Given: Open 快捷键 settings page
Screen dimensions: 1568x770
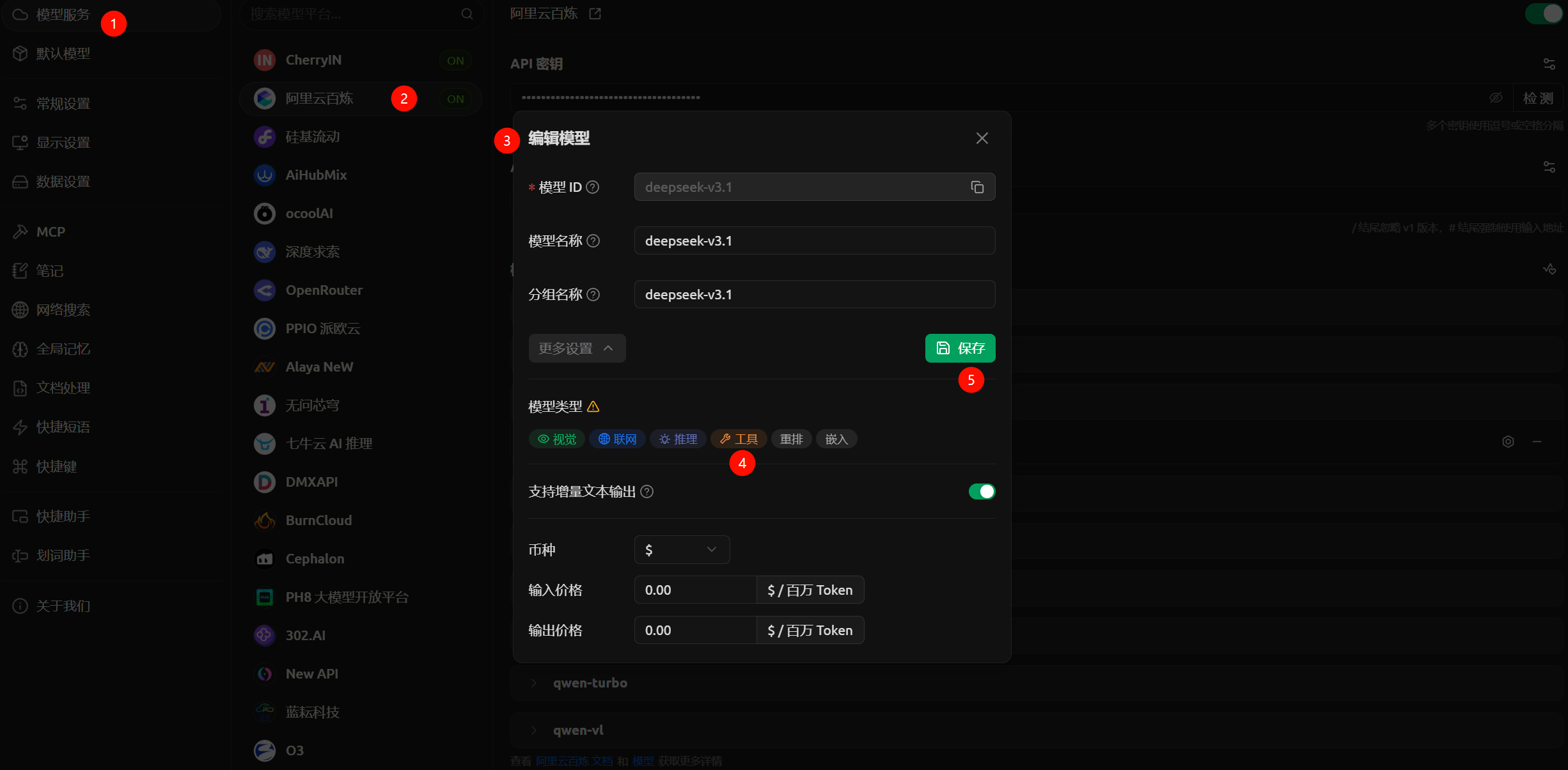Looking at the screenshot, I should pos(111,466).
